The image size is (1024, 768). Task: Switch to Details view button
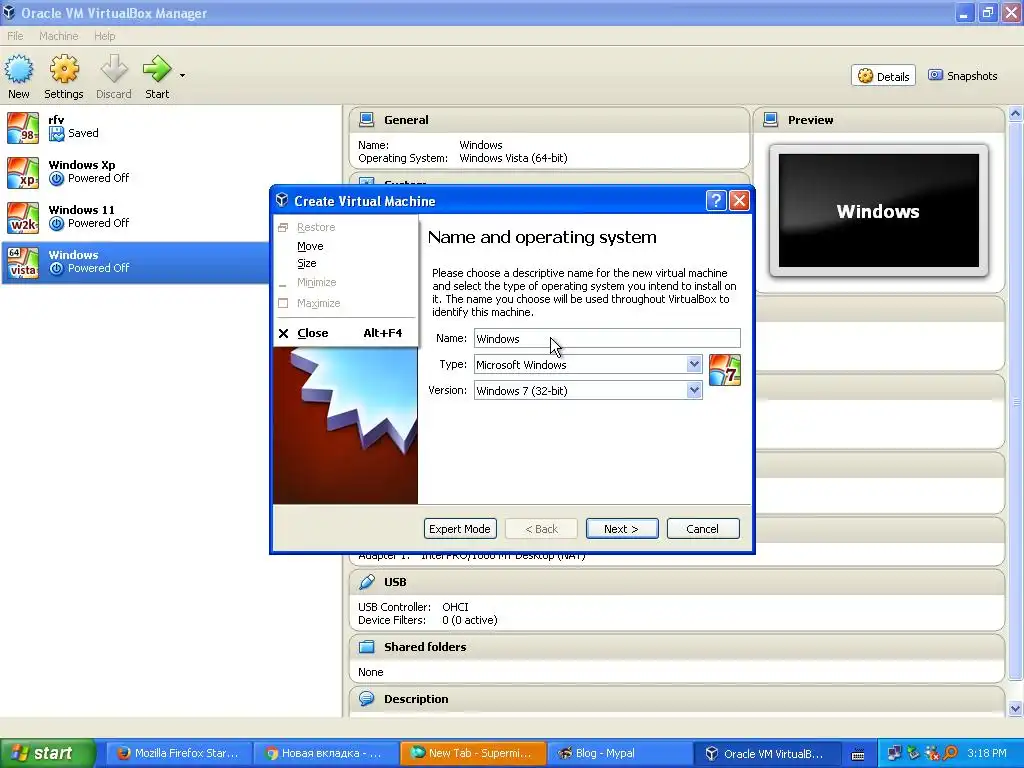point(884,76)
